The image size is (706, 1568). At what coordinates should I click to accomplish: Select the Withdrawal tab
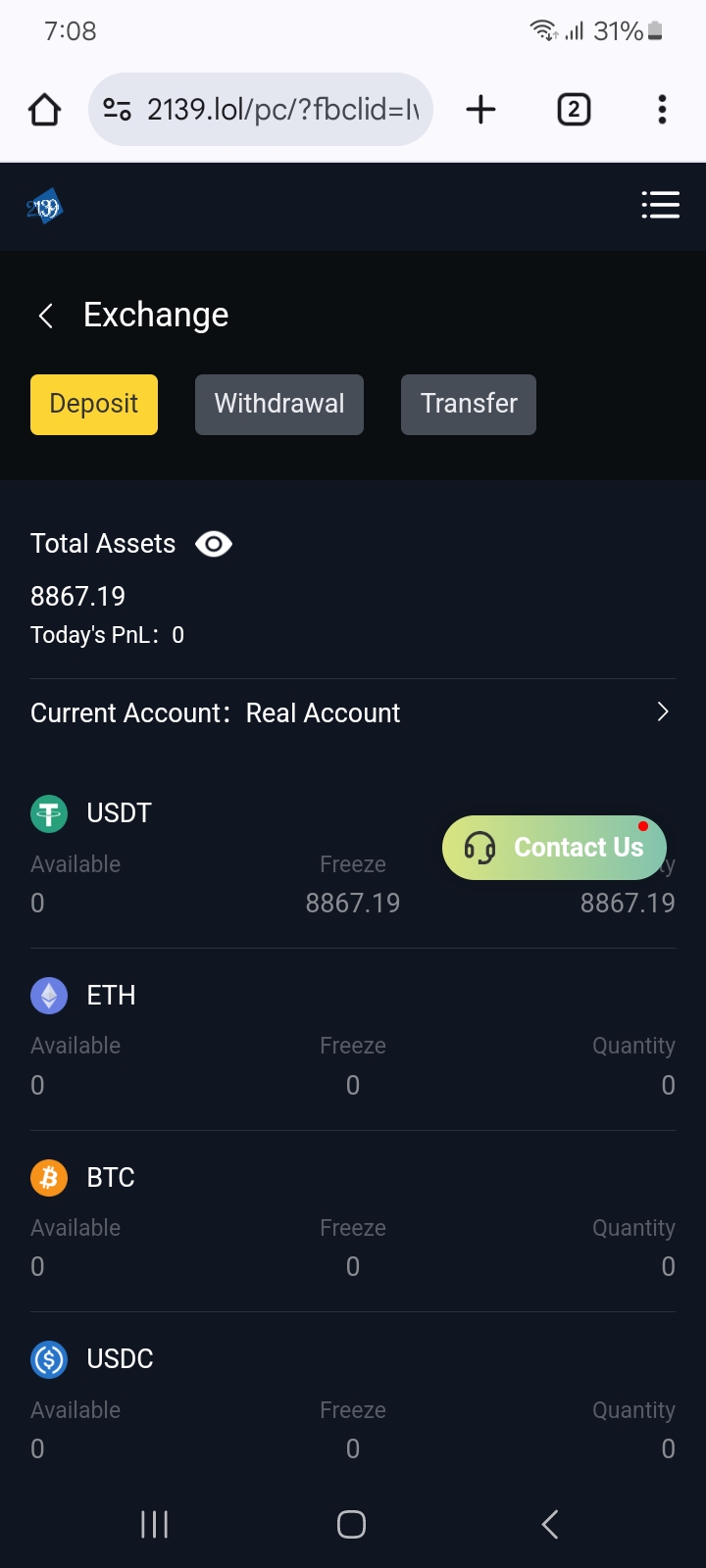[x=279, y=404]
